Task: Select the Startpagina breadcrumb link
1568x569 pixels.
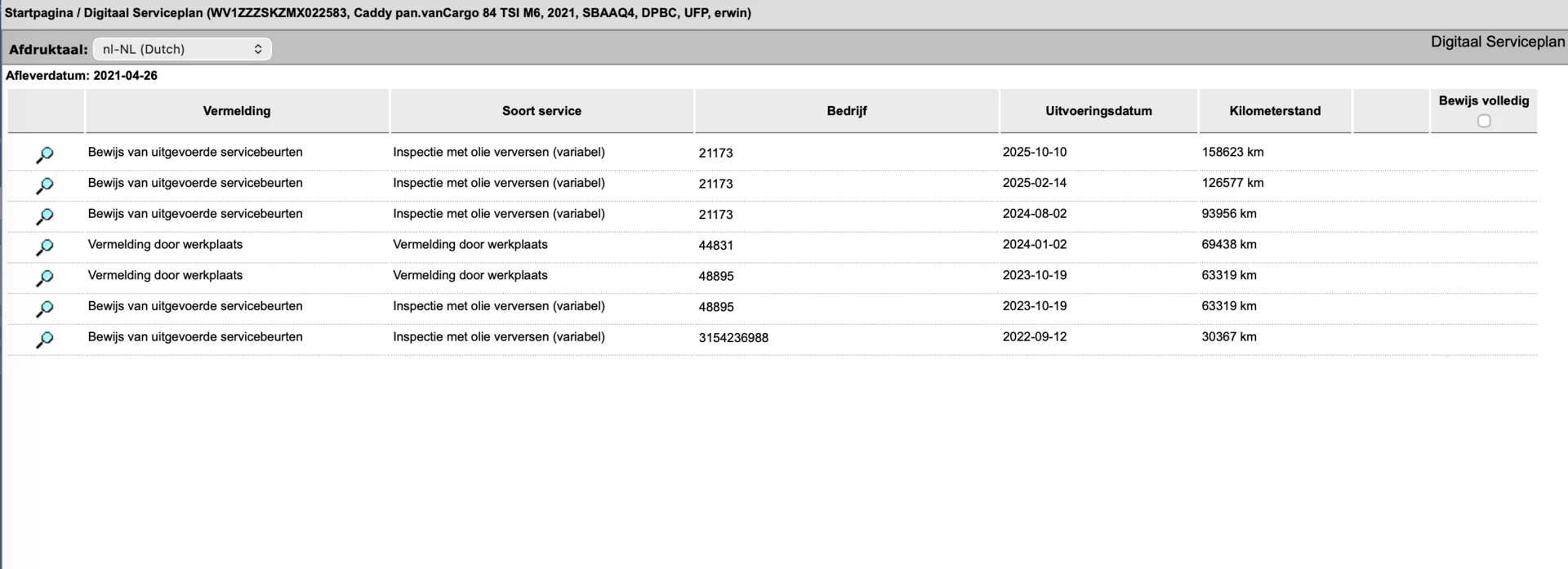Action: click(x=39, y=13)
